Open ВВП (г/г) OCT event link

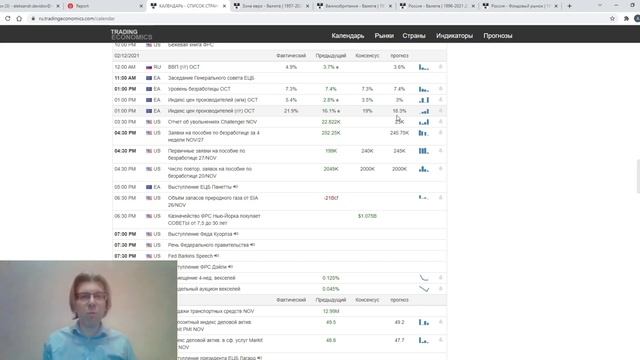click(x=184, y=67)
